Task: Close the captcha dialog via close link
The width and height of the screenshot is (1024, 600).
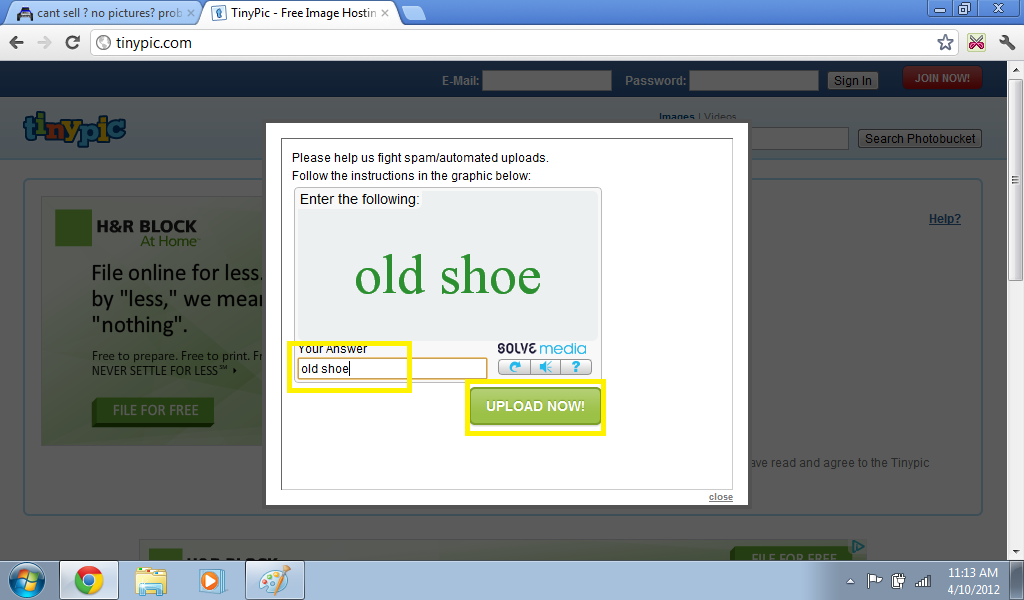Action: pyautogui.click(x=720, y=497)
